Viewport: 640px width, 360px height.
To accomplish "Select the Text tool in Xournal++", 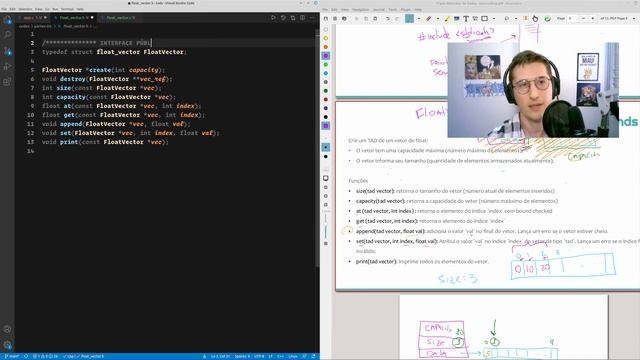I will (466, 18).
